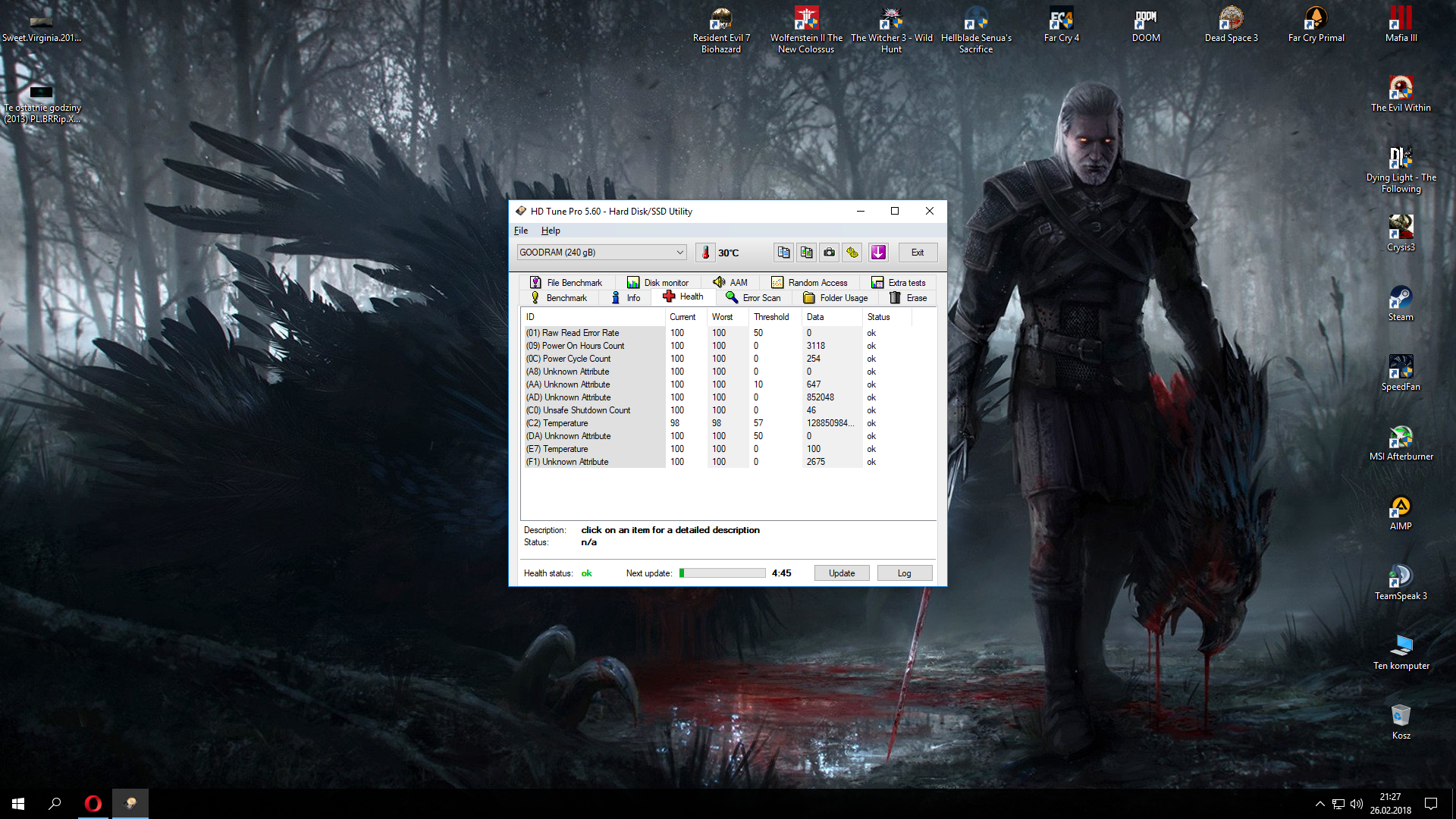Click the Exit button

click(918, 253)
